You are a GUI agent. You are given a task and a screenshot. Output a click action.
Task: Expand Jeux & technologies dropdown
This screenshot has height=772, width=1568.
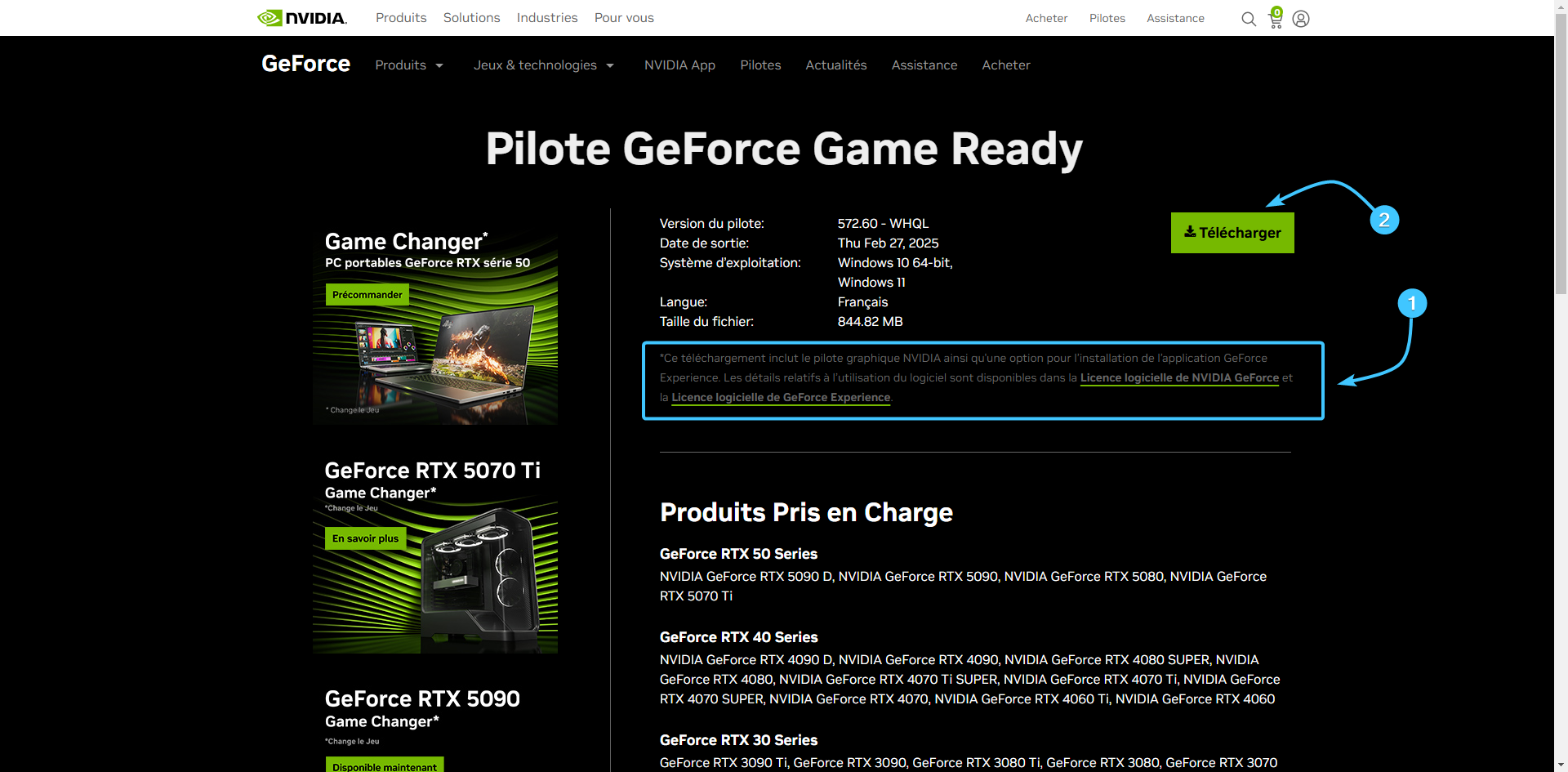click(544, 65)
